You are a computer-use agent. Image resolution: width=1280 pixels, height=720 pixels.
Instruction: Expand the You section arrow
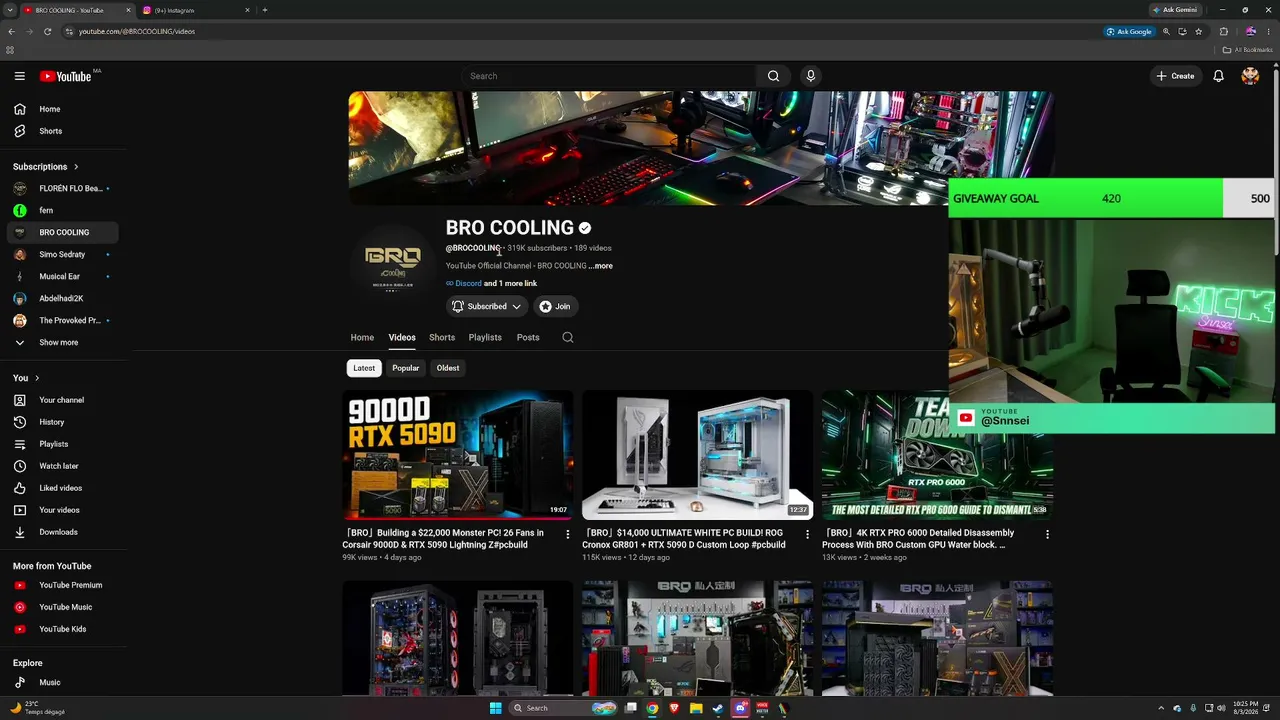pyautogui.click(x=37, y=378)
